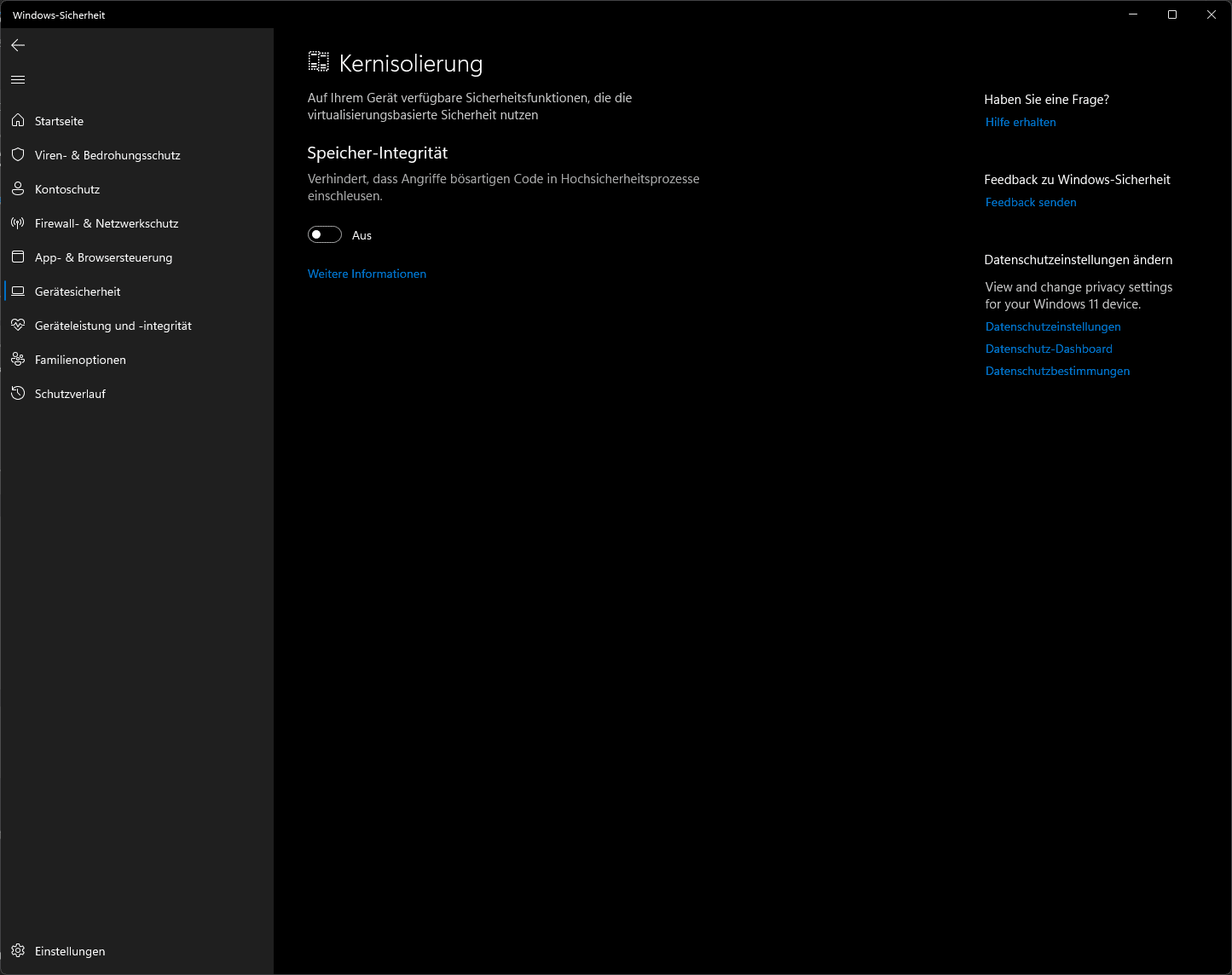Open Viren- & Bedrohungsschutz page
1232x975 pixels.
(136, 155)
